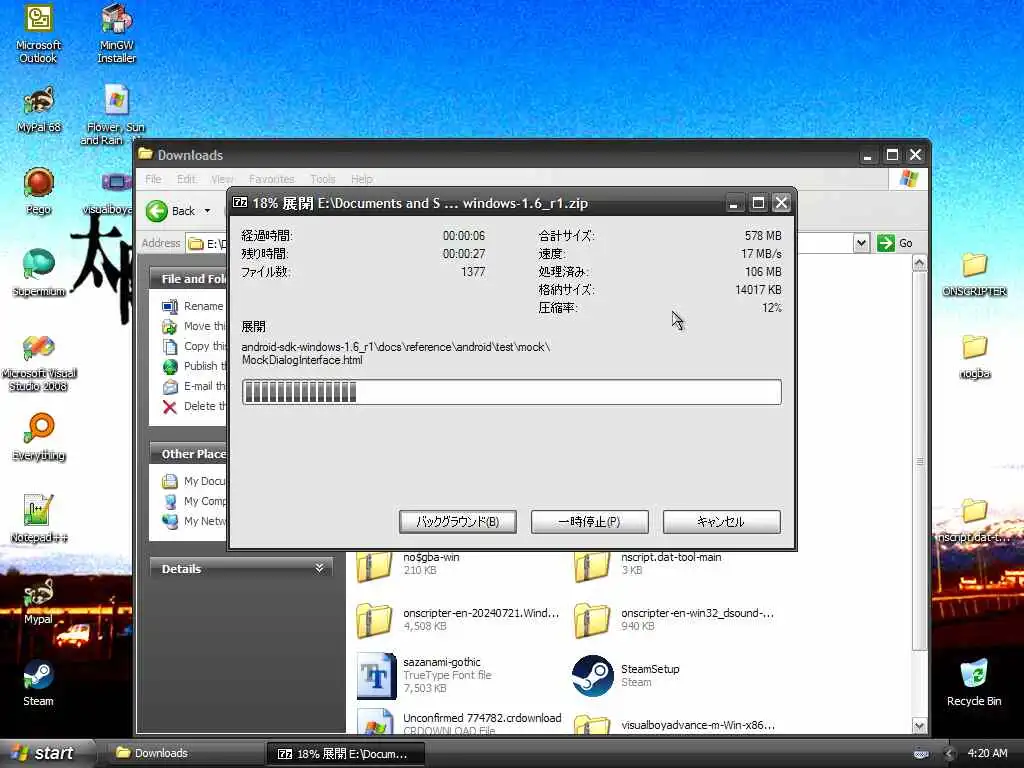Click Move this file link
The width and height of the screenshot is (1024, 768).
click(x=204, y=326)
